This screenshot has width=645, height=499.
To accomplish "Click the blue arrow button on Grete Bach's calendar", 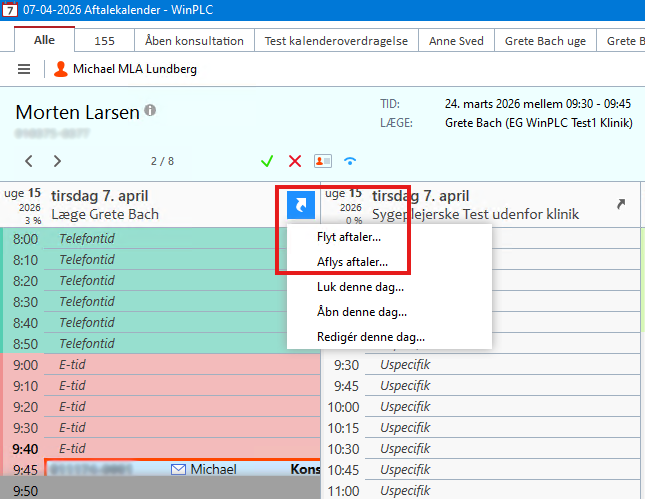I will coord(300,204).
